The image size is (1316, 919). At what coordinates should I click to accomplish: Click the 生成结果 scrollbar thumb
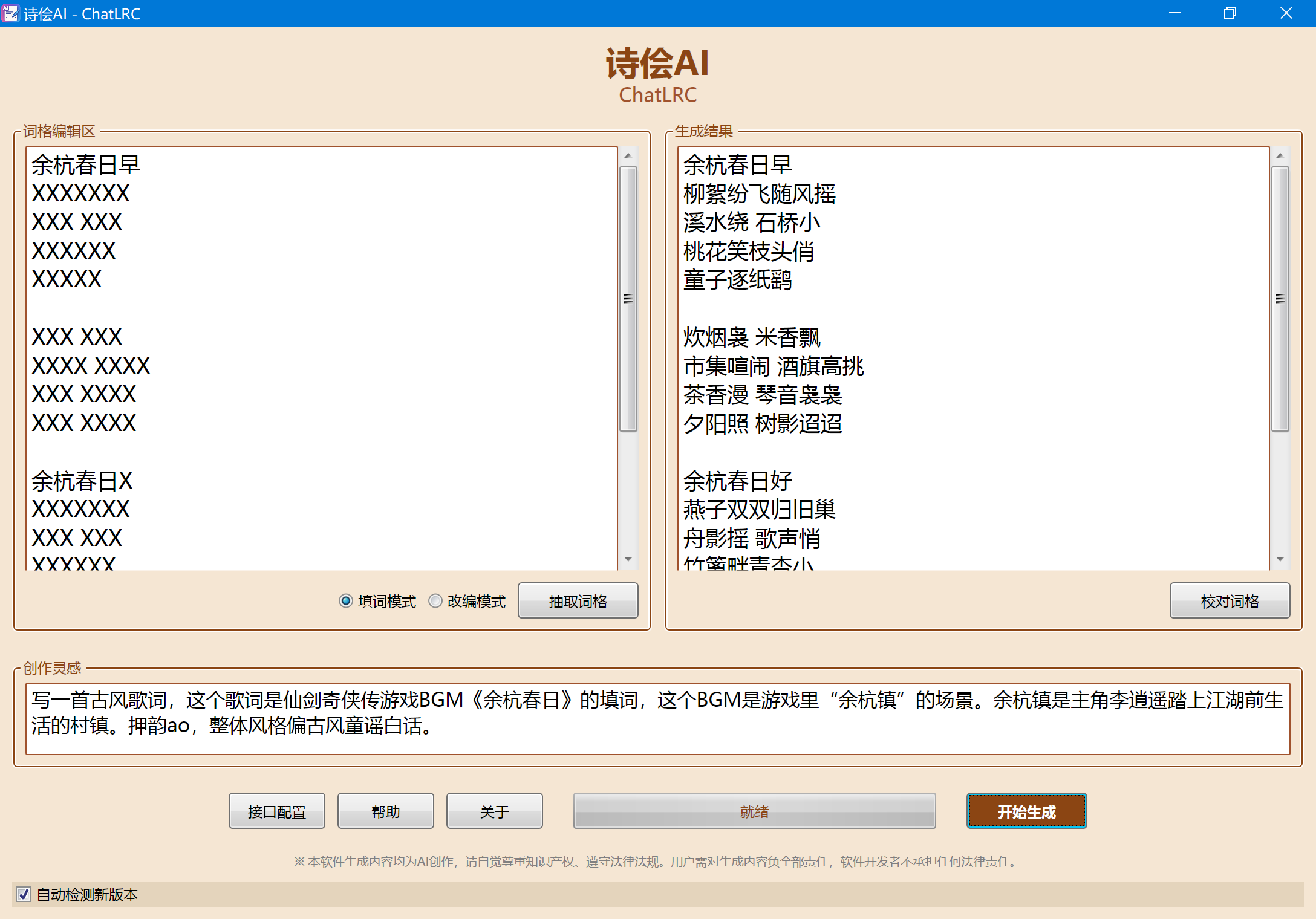point(1280,299)
